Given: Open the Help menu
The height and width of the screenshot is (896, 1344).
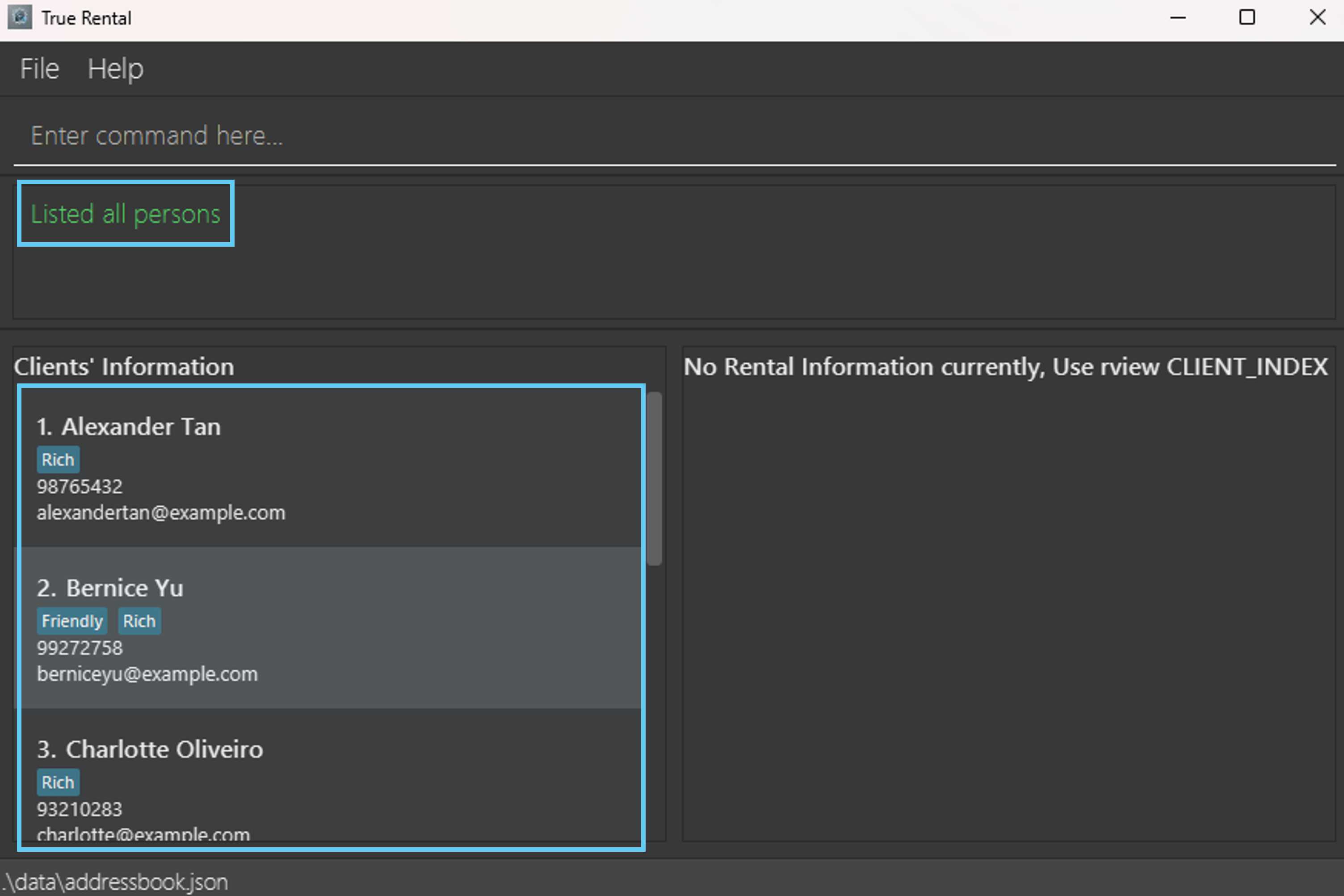Looking at the screenshot, I should tap(115, 69).
